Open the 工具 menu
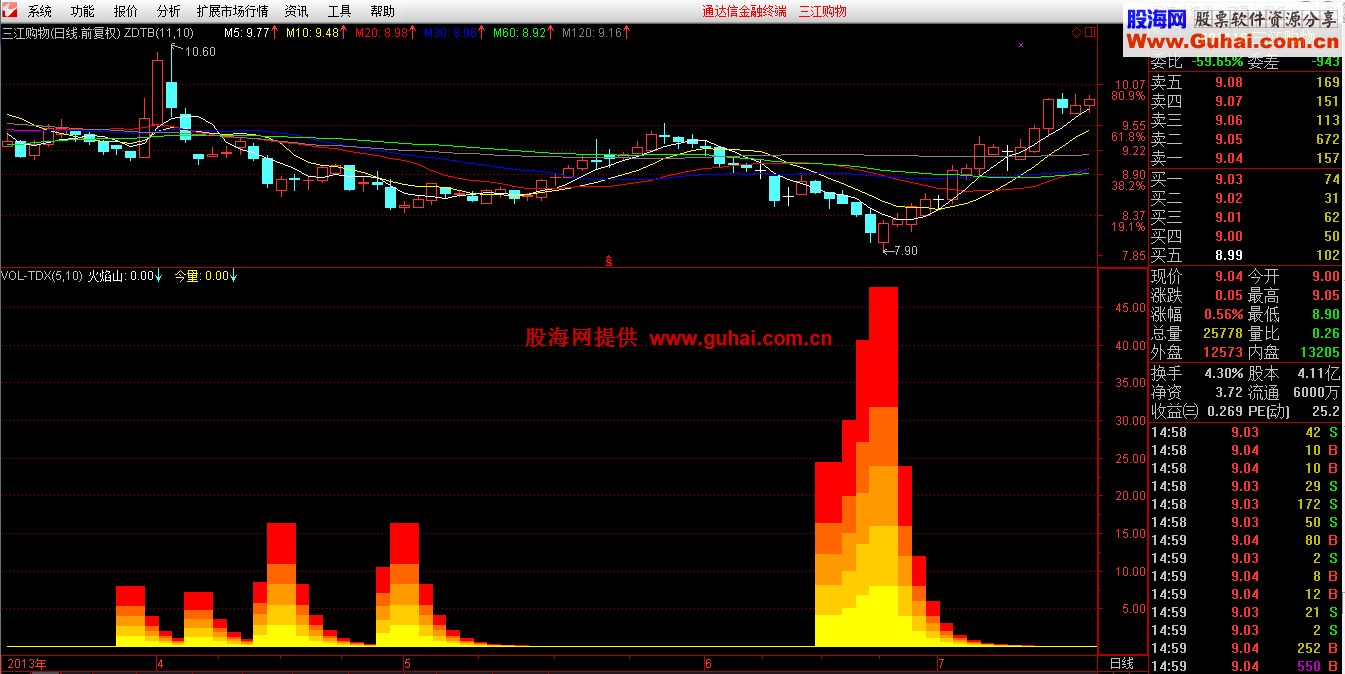Screen dimensions: 1345x674 point(340,11)
